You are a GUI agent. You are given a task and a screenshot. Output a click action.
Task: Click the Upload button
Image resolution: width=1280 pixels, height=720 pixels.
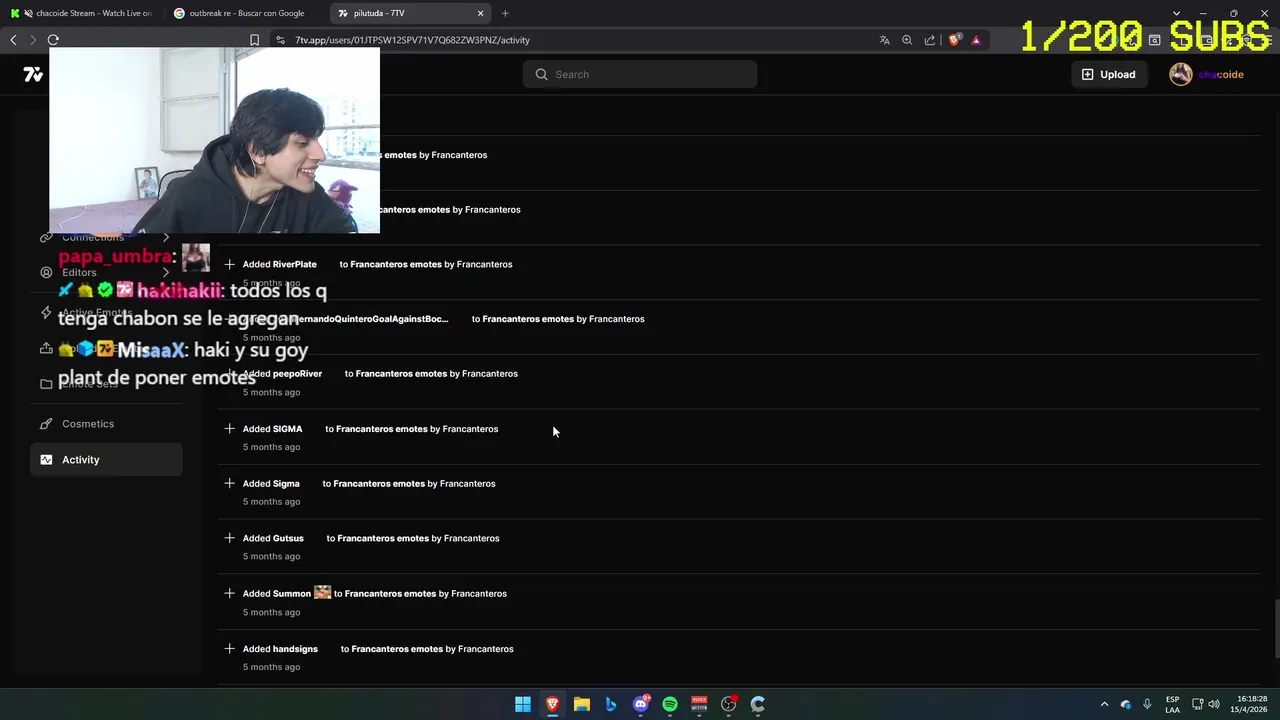pos(1109,74)
